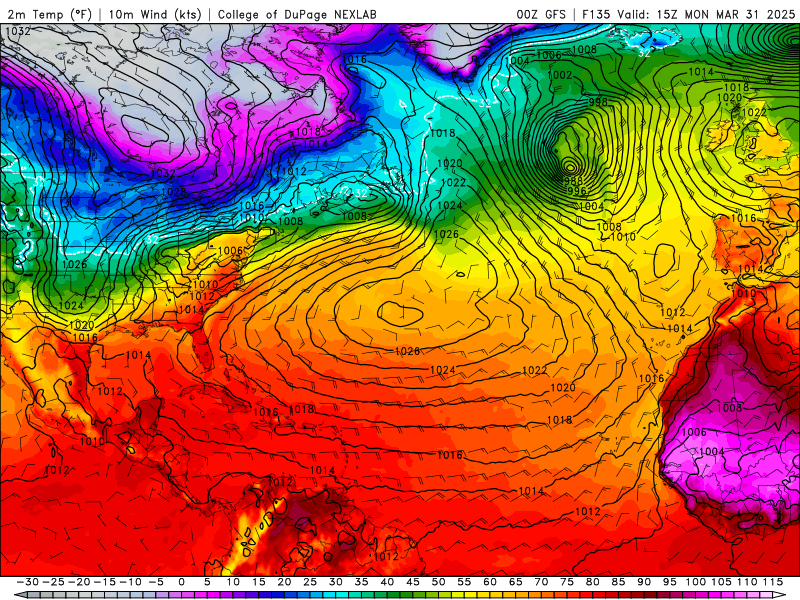800x600 pixels.
Task: Select the '-25' color scale value
Action: (x=53, y=582)
